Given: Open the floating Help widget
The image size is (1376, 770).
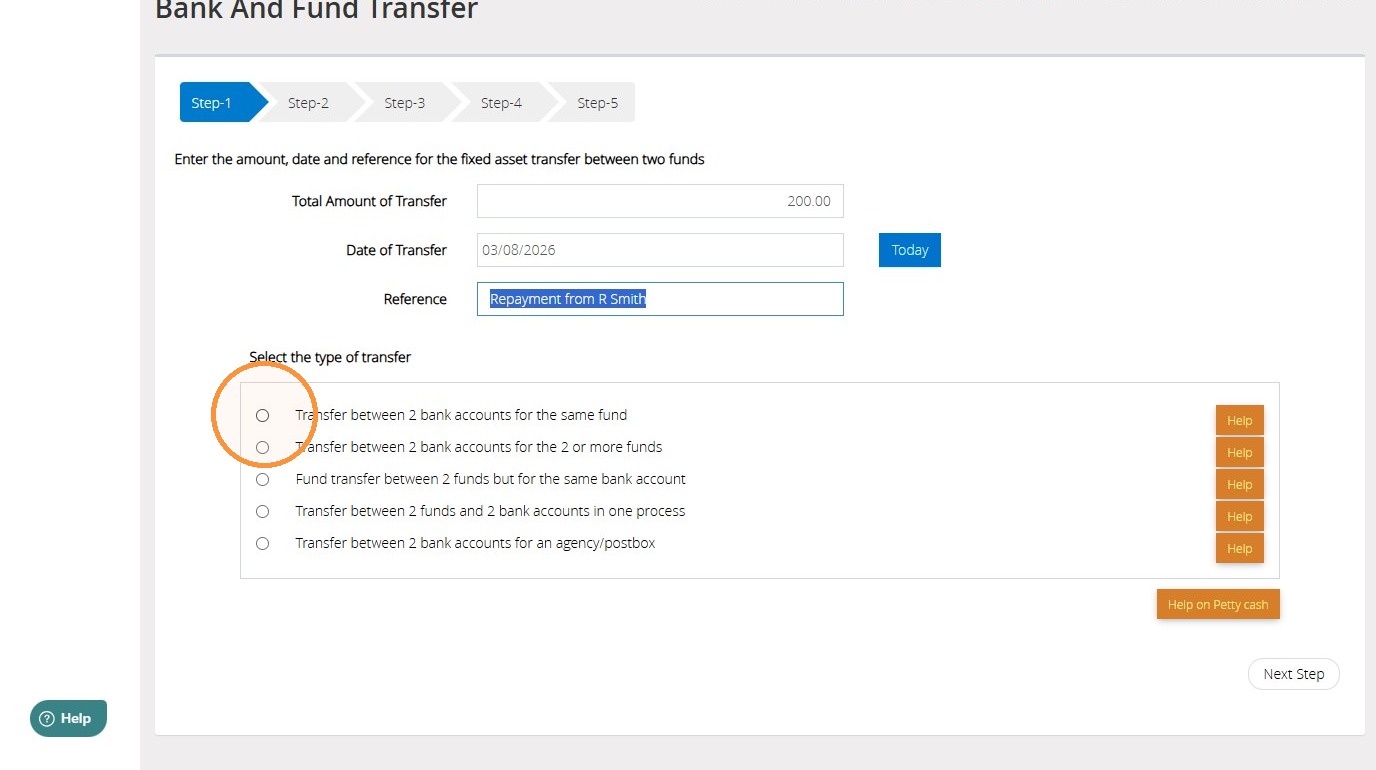Looking at the screenshot, I should tap(68, 718).
